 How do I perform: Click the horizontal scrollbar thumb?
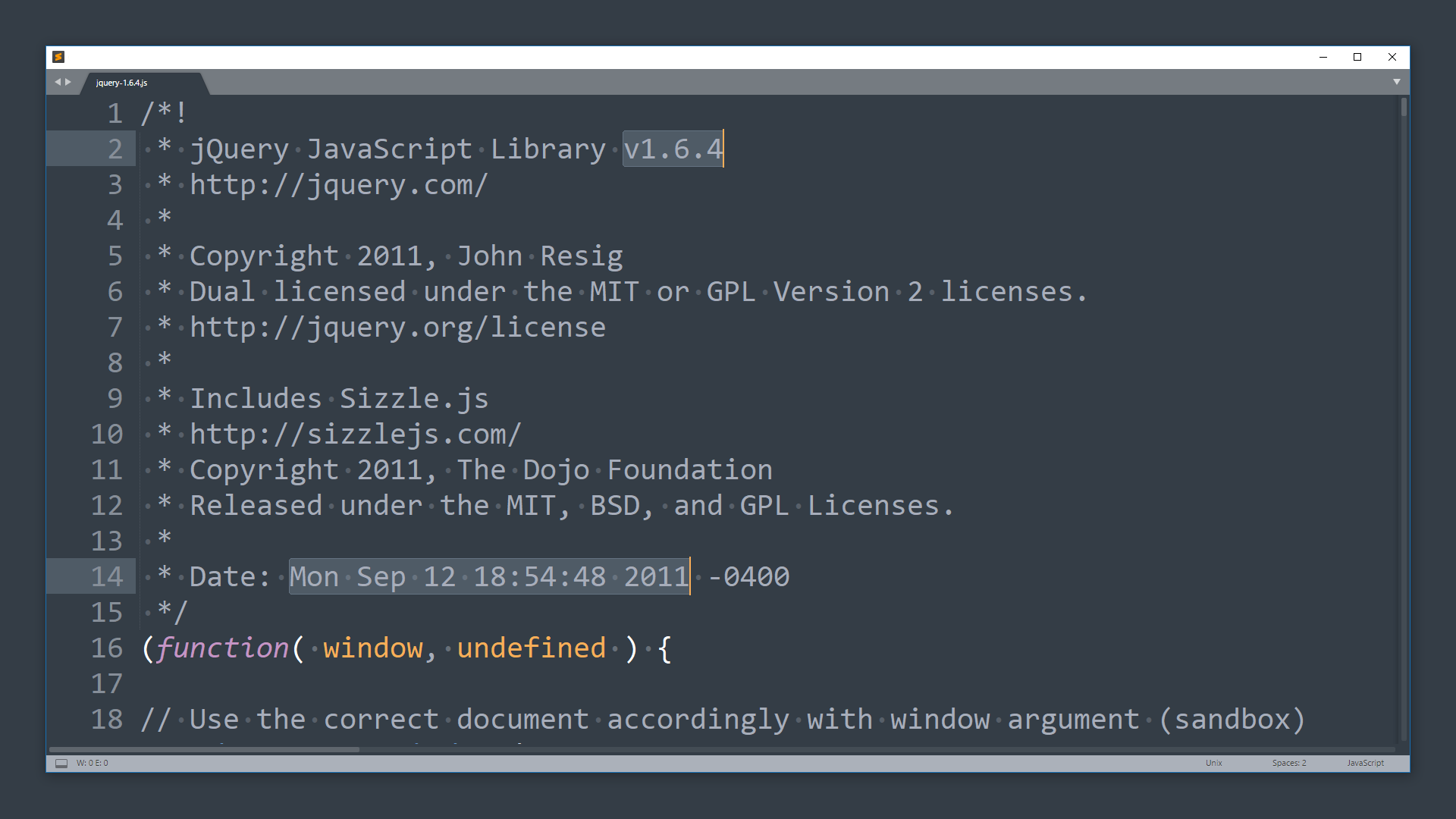point(205,749)
